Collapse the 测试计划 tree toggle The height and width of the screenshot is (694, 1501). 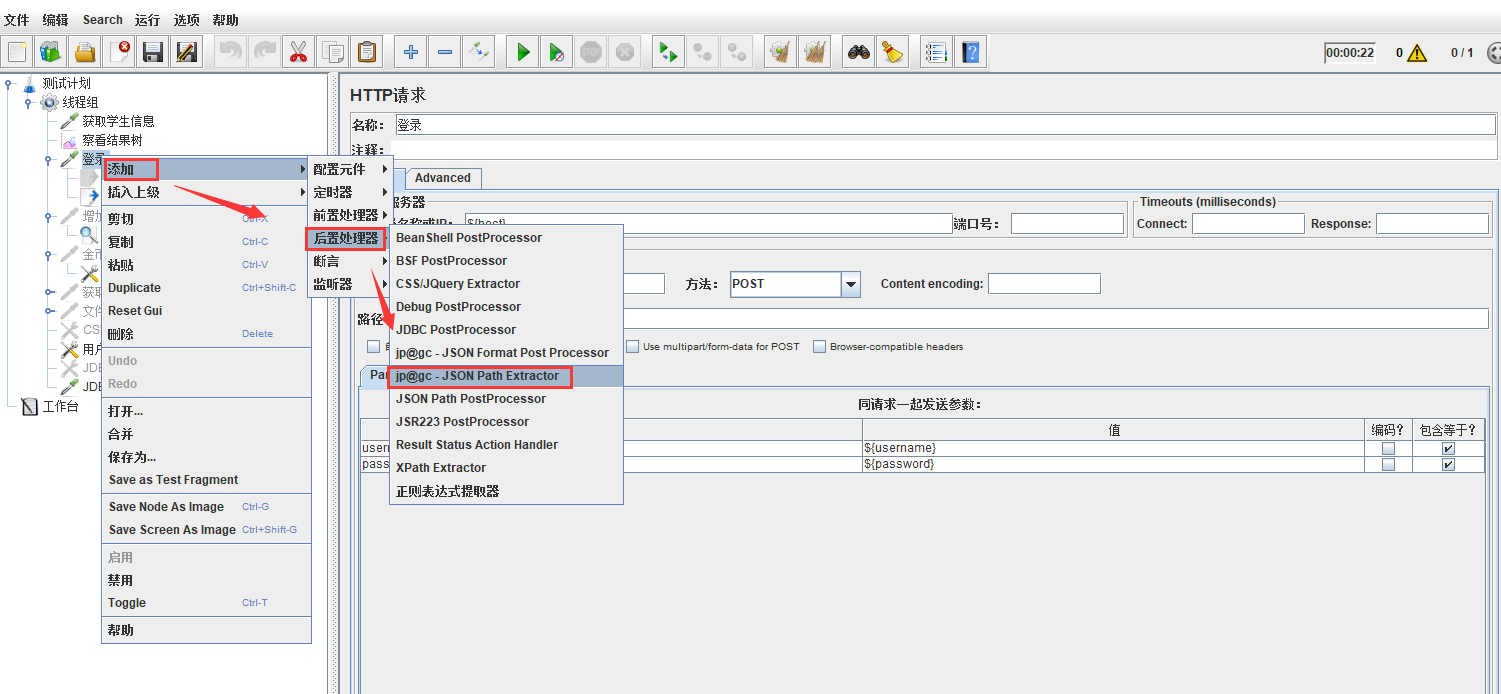(9, 84)
